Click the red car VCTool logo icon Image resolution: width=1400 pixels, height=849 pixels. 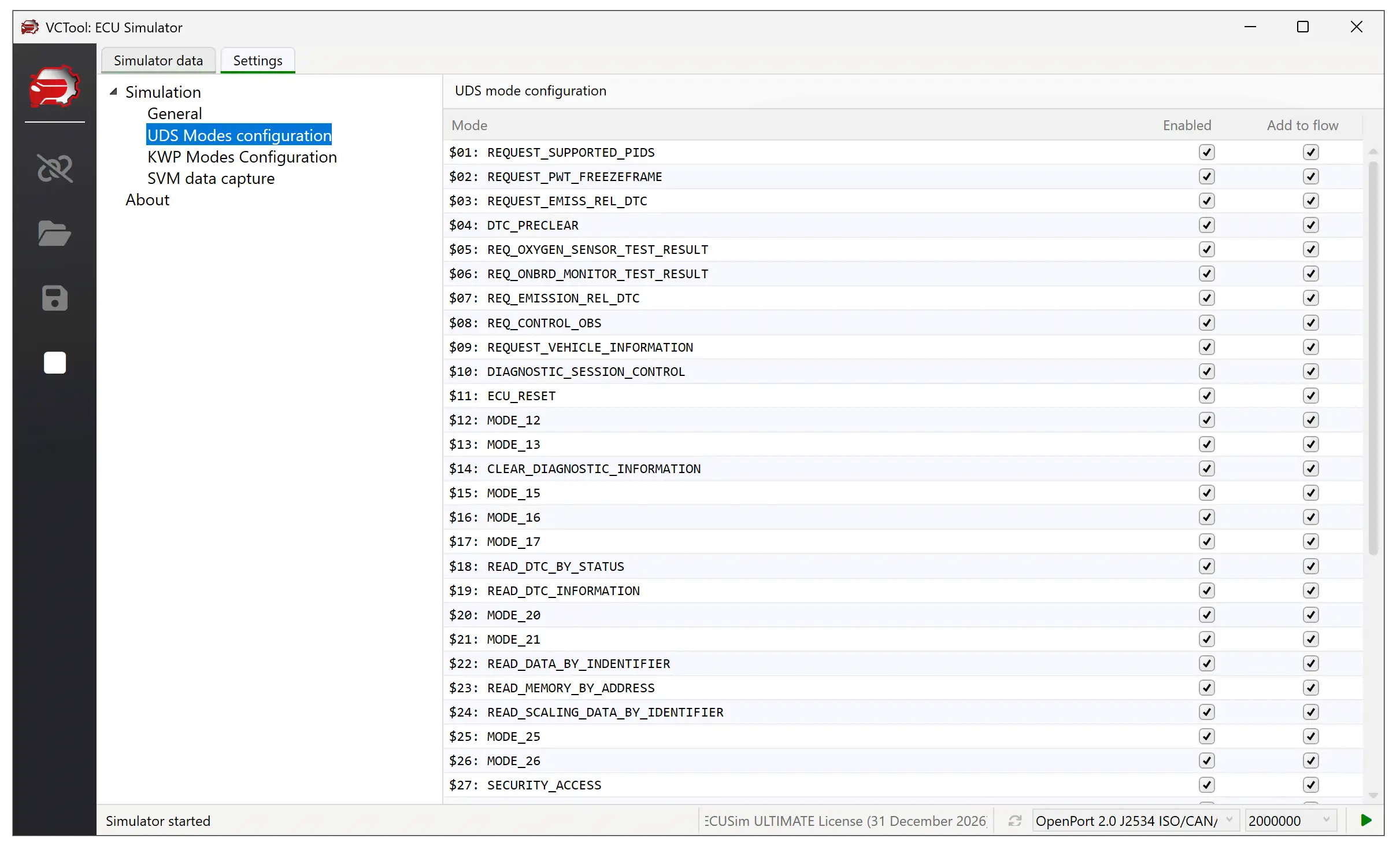point(54,87)
